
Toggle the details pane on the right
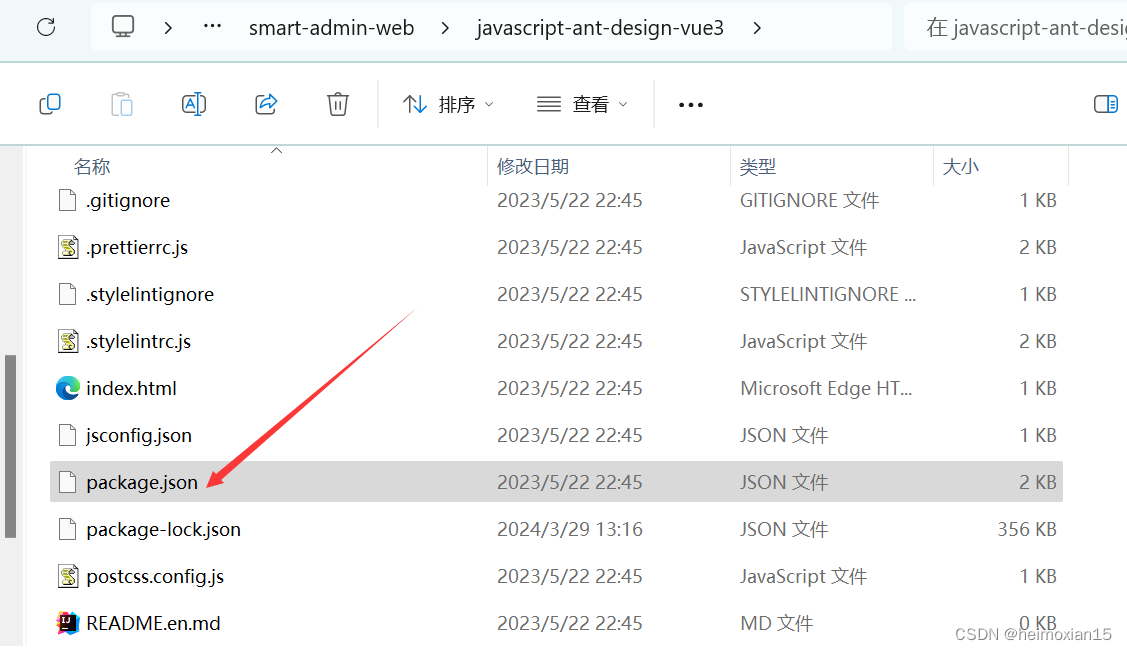1106,103
